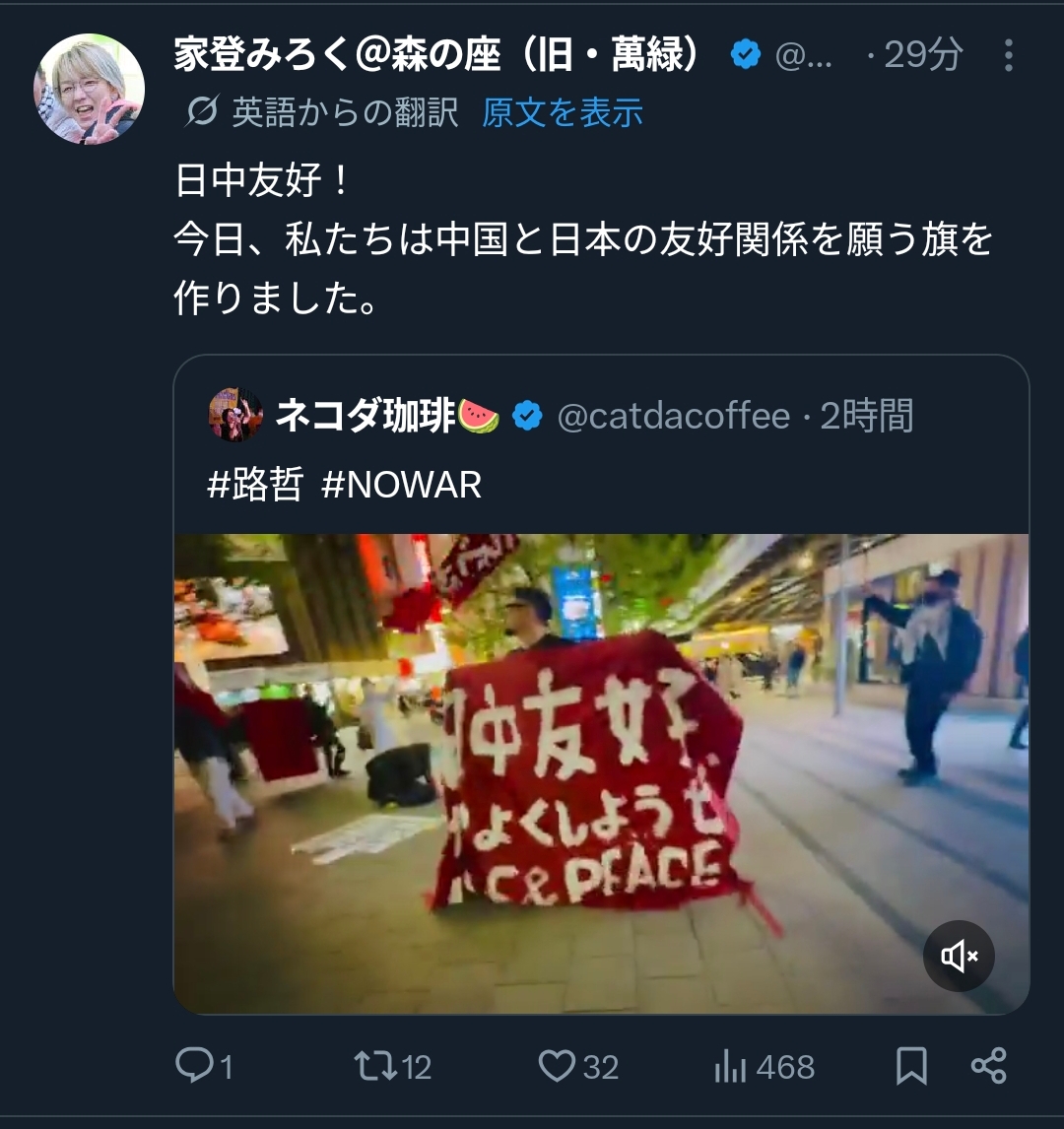Click the 家登みろく display name
The image size is (1064, 1129).
click(x=438, y=55)
